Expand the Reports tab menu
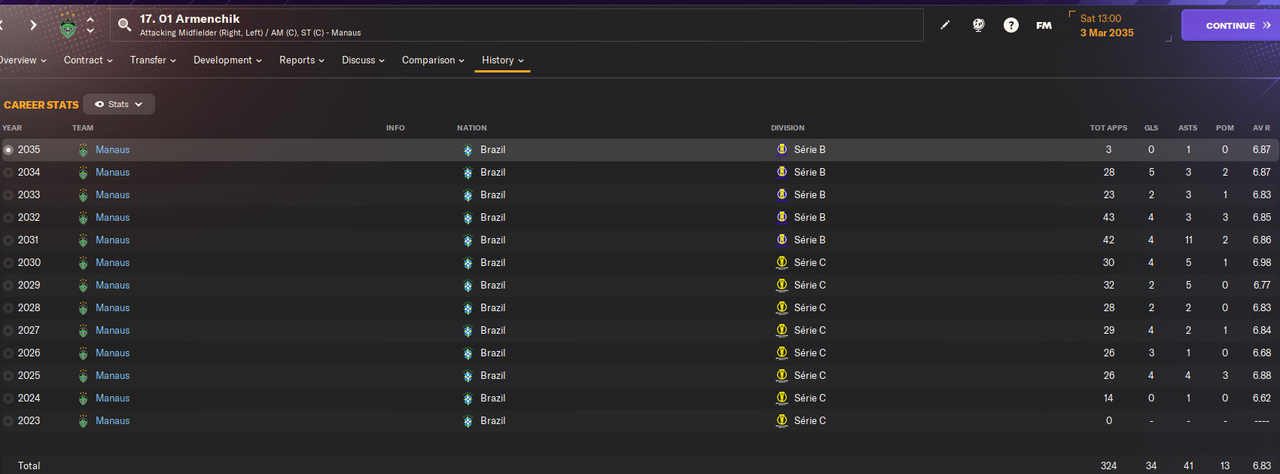The height and width of the screenshot is (474, 1280). 303,60
